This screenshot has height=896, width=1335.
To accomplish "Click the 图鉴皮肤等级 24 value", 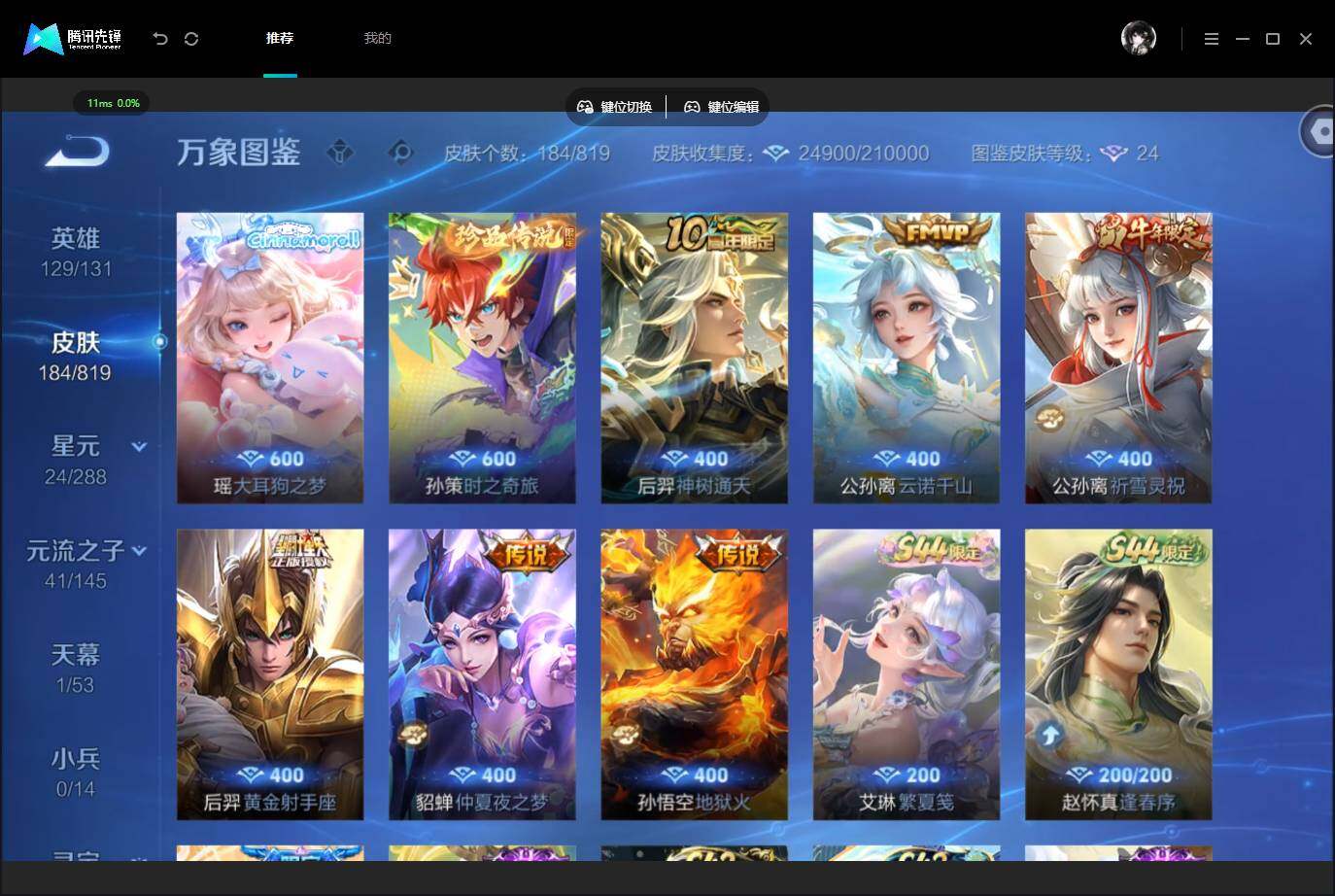I will [x=1147, y=154].
